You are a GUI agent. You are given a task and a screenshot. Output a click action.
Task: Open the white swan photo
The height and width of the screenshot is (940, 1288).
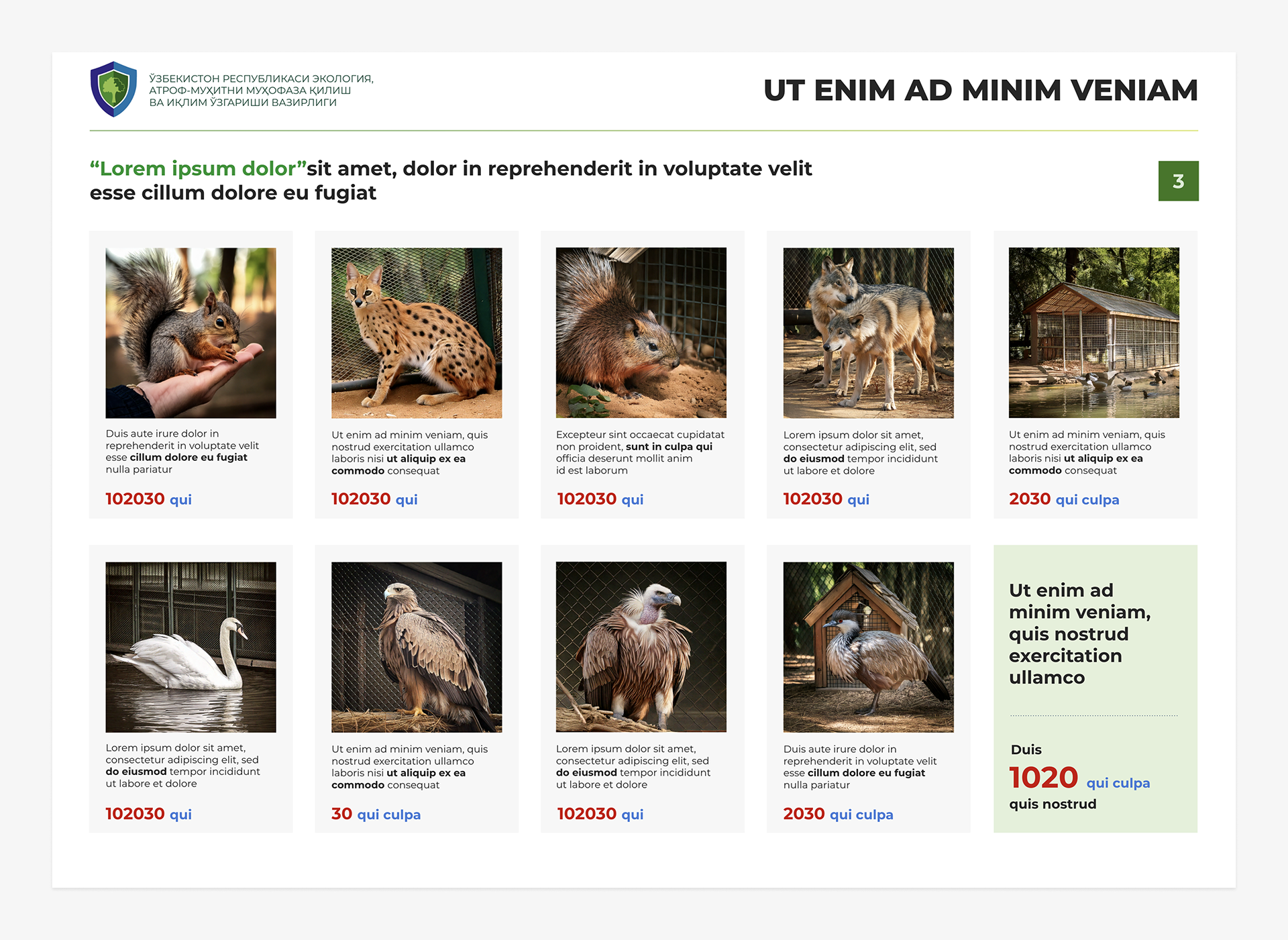[x=191, y=647]
